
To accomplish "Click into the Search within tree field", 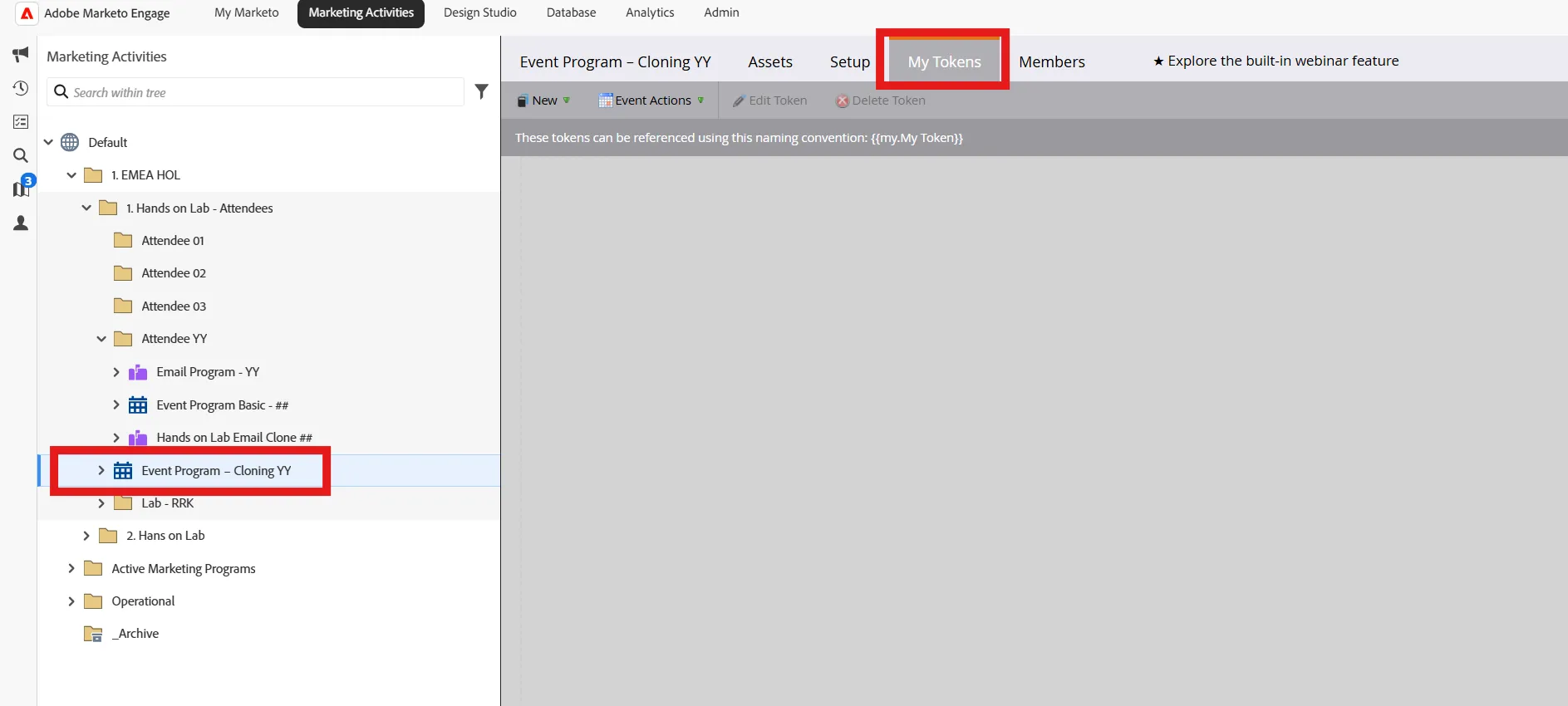I will click(255, 92).
